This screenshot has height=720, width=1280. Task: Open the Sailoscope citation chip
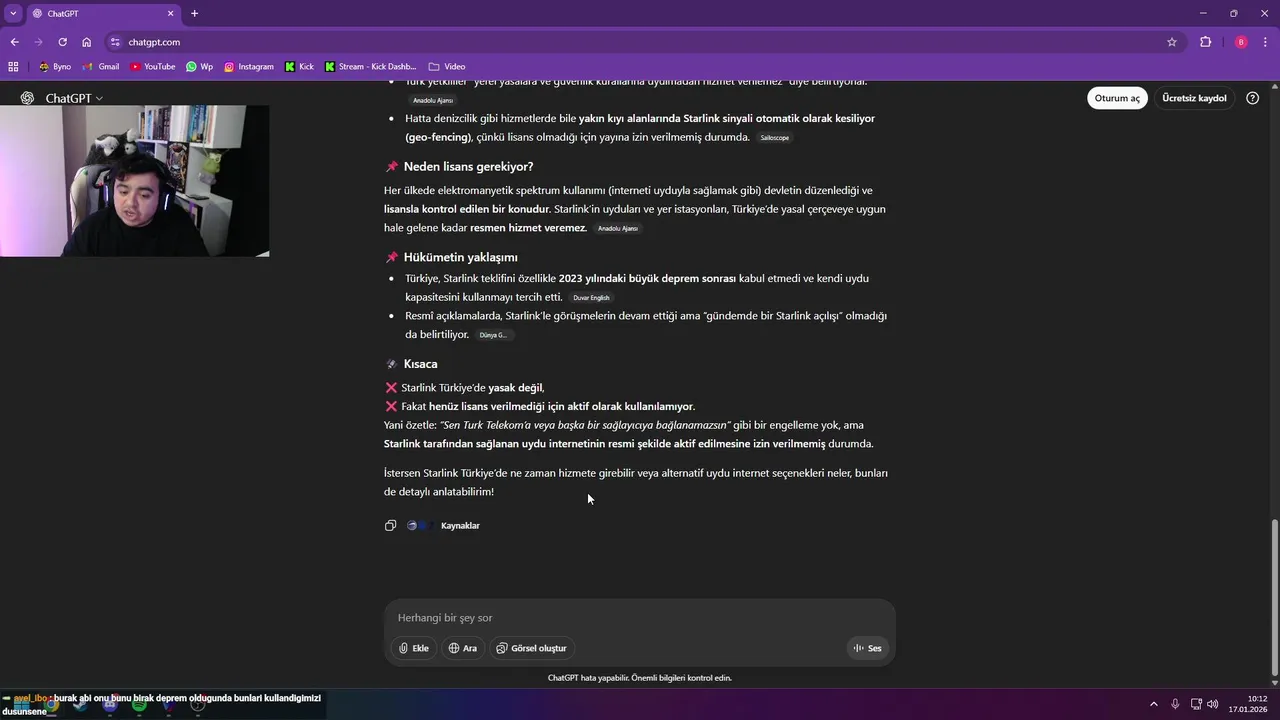[775, 138]
